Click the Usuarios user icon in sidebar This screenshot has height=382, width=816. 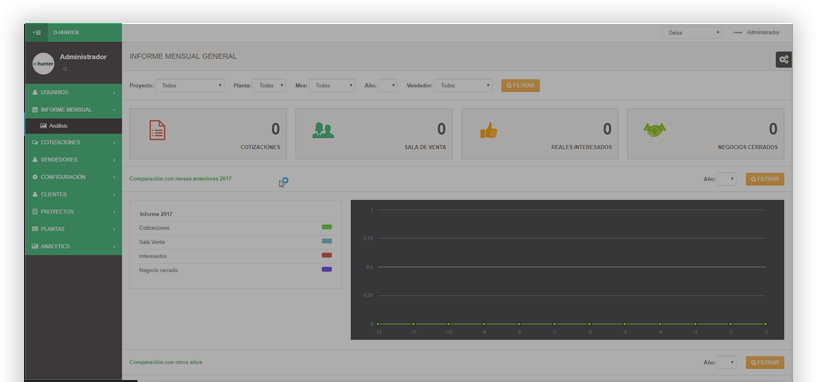click(35, 92)
